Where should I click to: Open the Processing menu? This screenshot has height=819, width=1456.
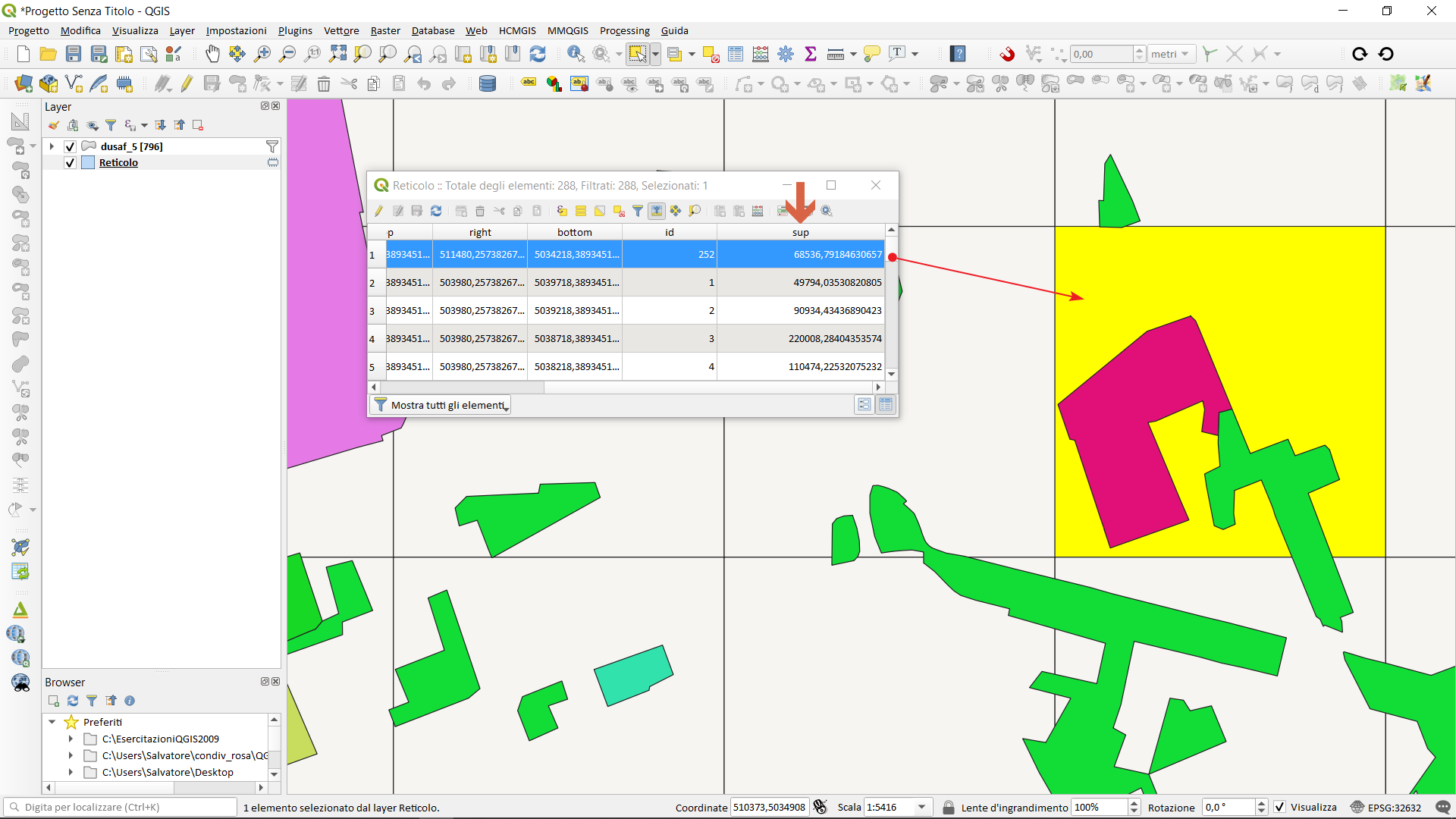[624, 30]
